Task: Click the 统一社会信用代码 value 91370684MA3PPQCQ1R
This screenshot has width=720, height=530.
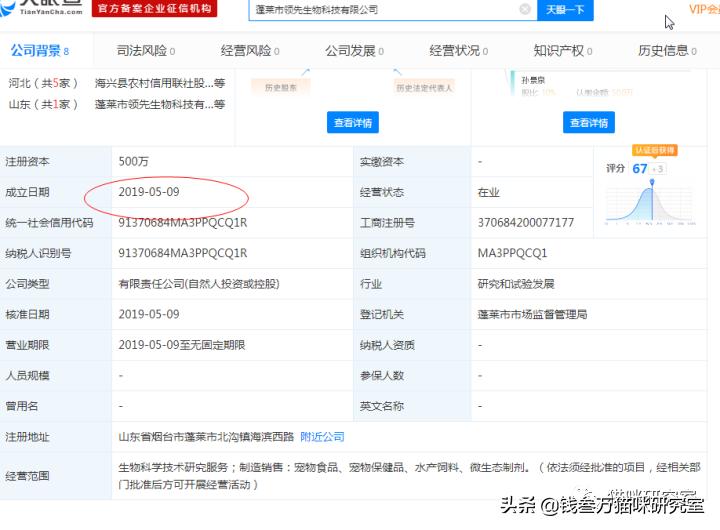Action: tap(183, 223)
